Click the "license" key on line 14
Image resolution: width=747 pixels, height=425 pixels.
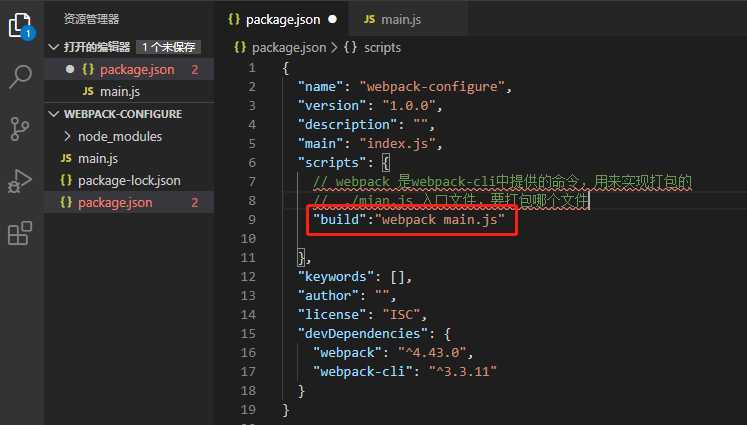332,314
